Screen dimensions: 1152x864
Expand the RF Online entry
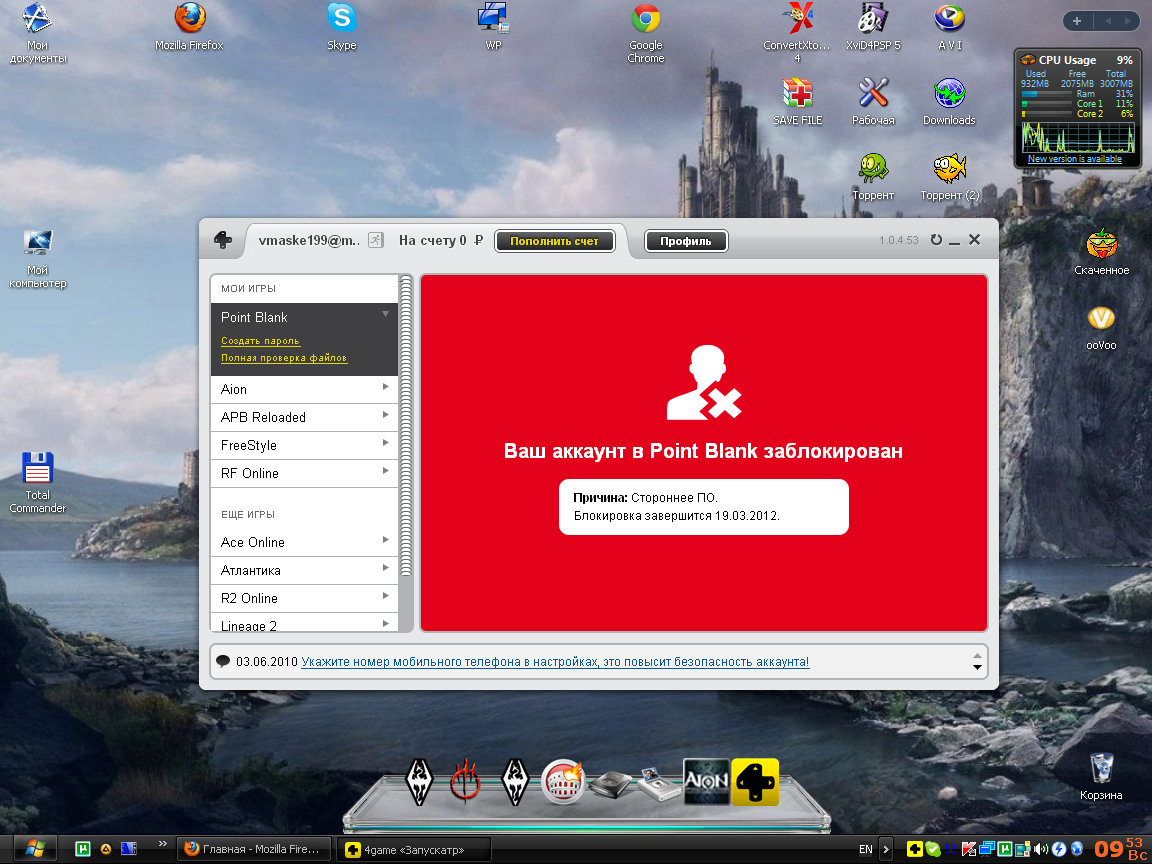[385, 471]
